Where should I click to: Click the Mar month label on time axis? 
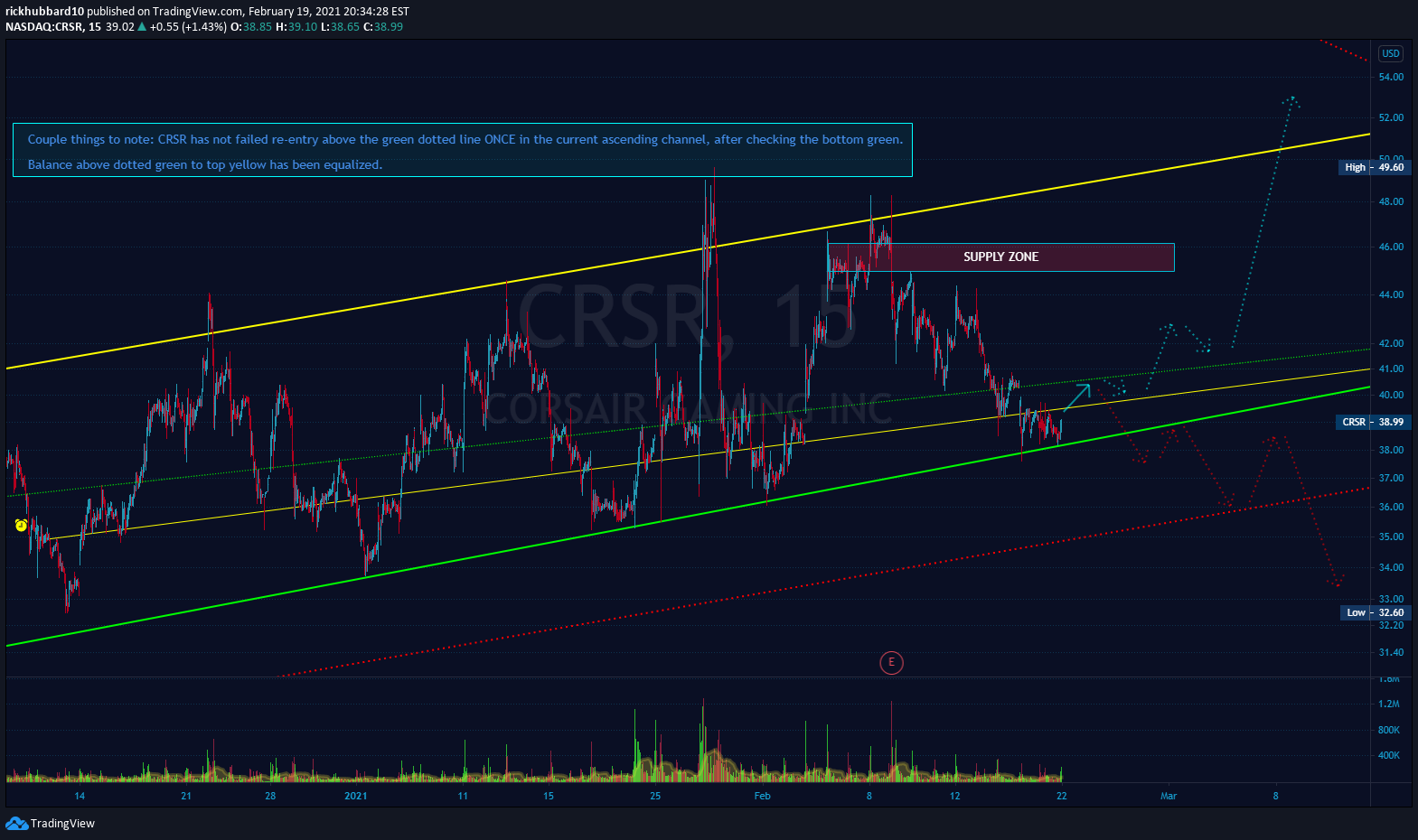click(x=1169, y=796)
